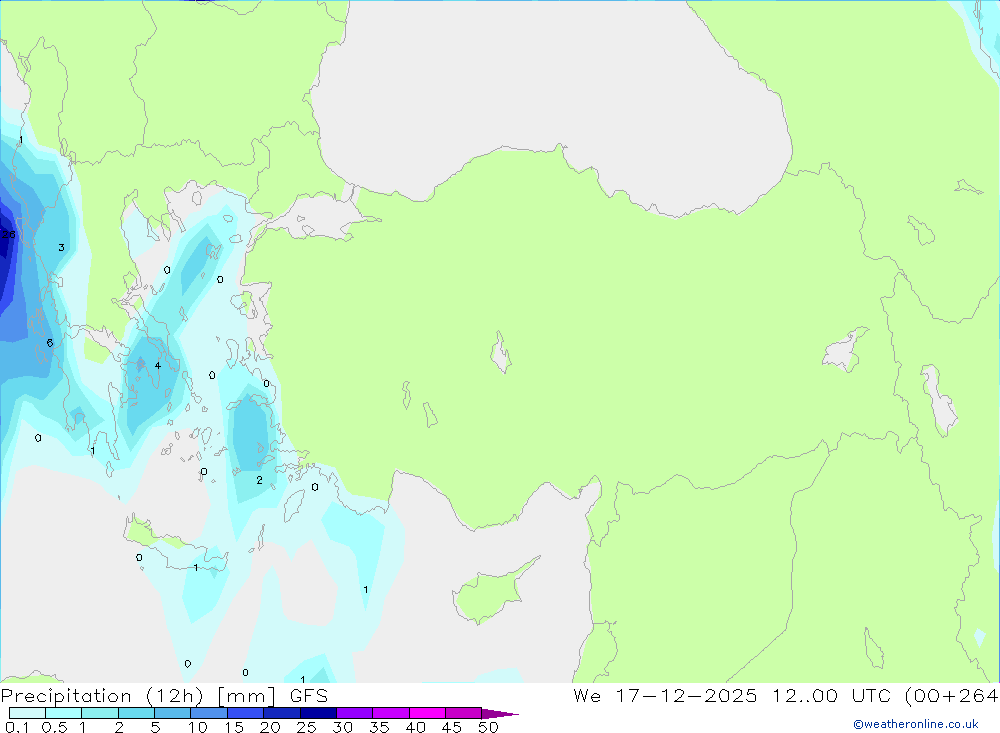Click the "Precipitation (12h)" title text
This screenshot has height=733, width=1000.
[x=102, y=696]
